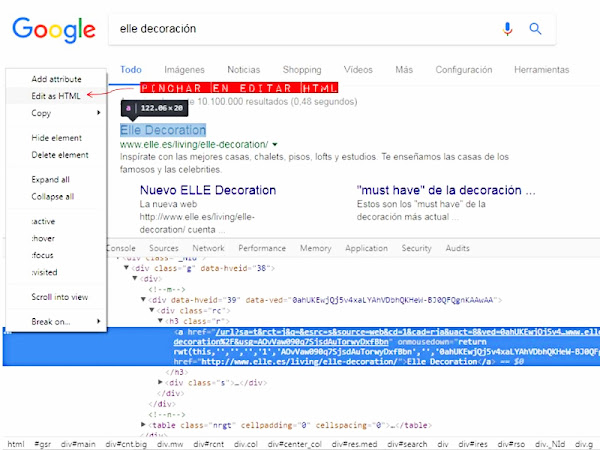Open the Todo results tab
Screen dimensions: 600x450
pos(131,70)
